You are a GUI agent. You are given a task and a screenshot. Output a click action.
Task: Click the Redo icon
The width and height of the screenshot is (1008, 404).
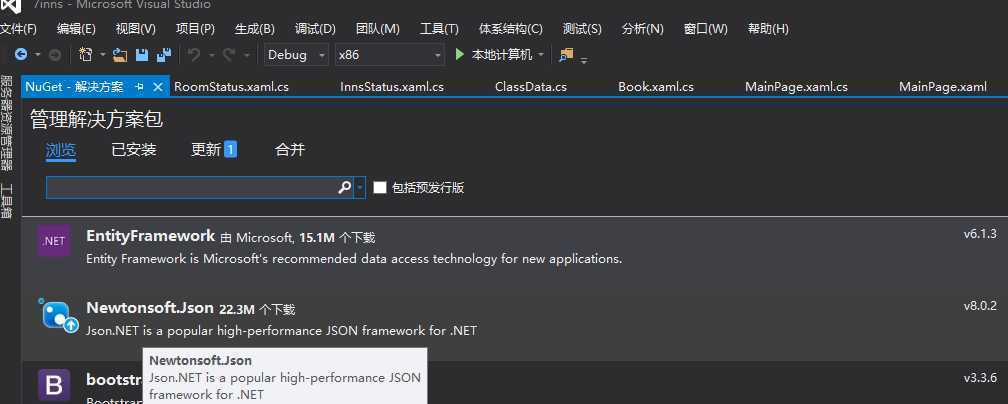(228, 55)
